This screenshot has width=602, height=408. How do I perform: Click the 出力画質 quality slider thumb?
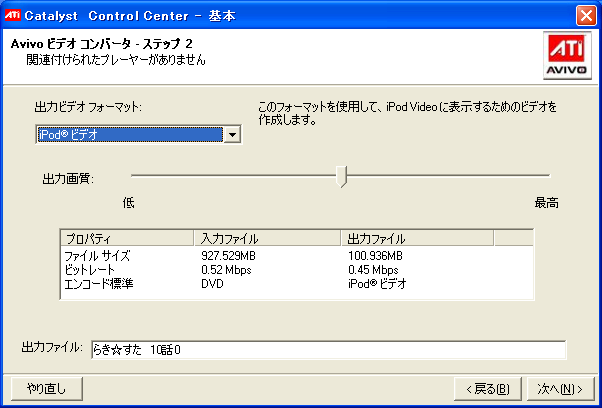(x=341, y=176)
